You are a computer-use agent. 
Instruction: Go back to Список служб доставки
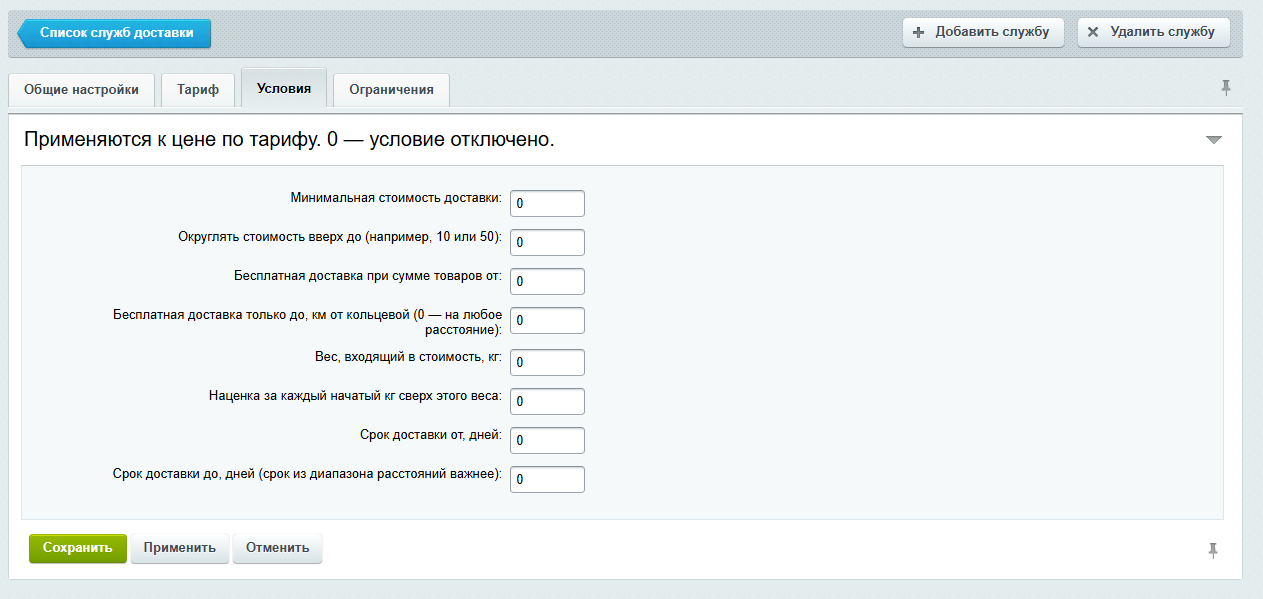tap(114, 33)
